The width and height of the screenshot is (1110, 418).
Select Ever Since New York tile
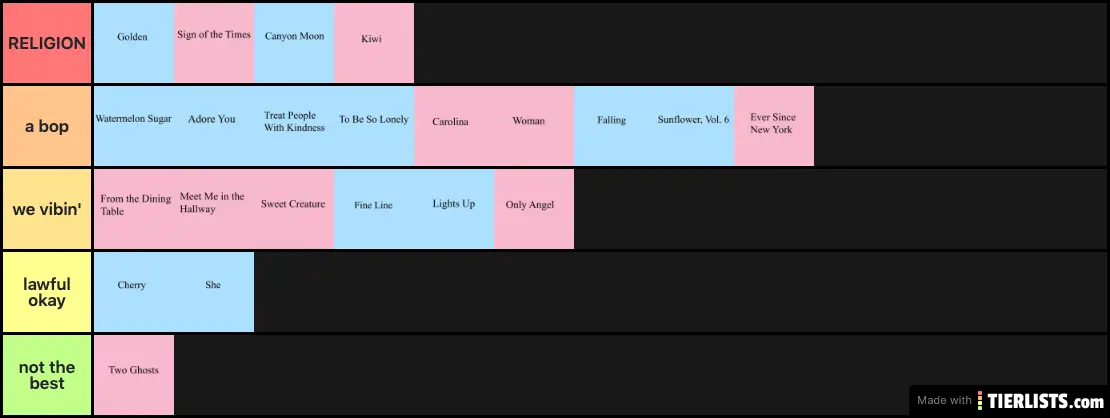point(774,125)
